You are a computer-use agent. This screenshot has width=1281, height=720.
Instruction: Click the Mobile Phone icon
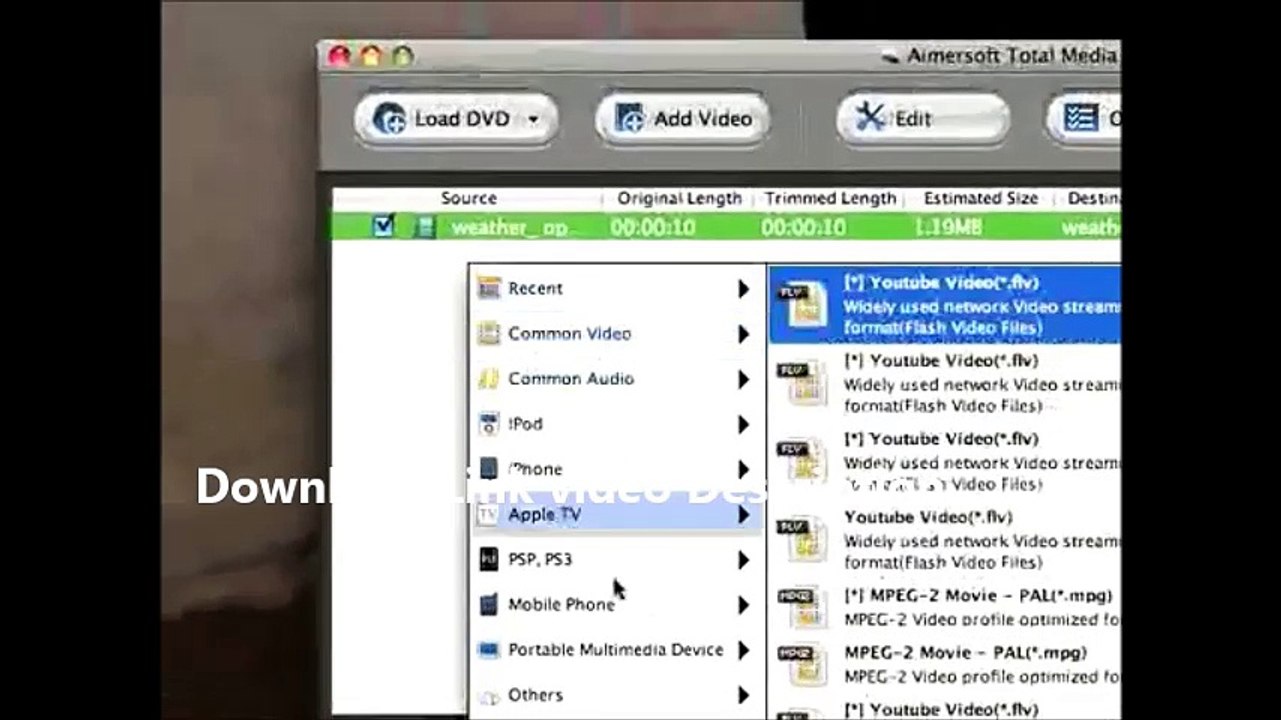[488, 604]
